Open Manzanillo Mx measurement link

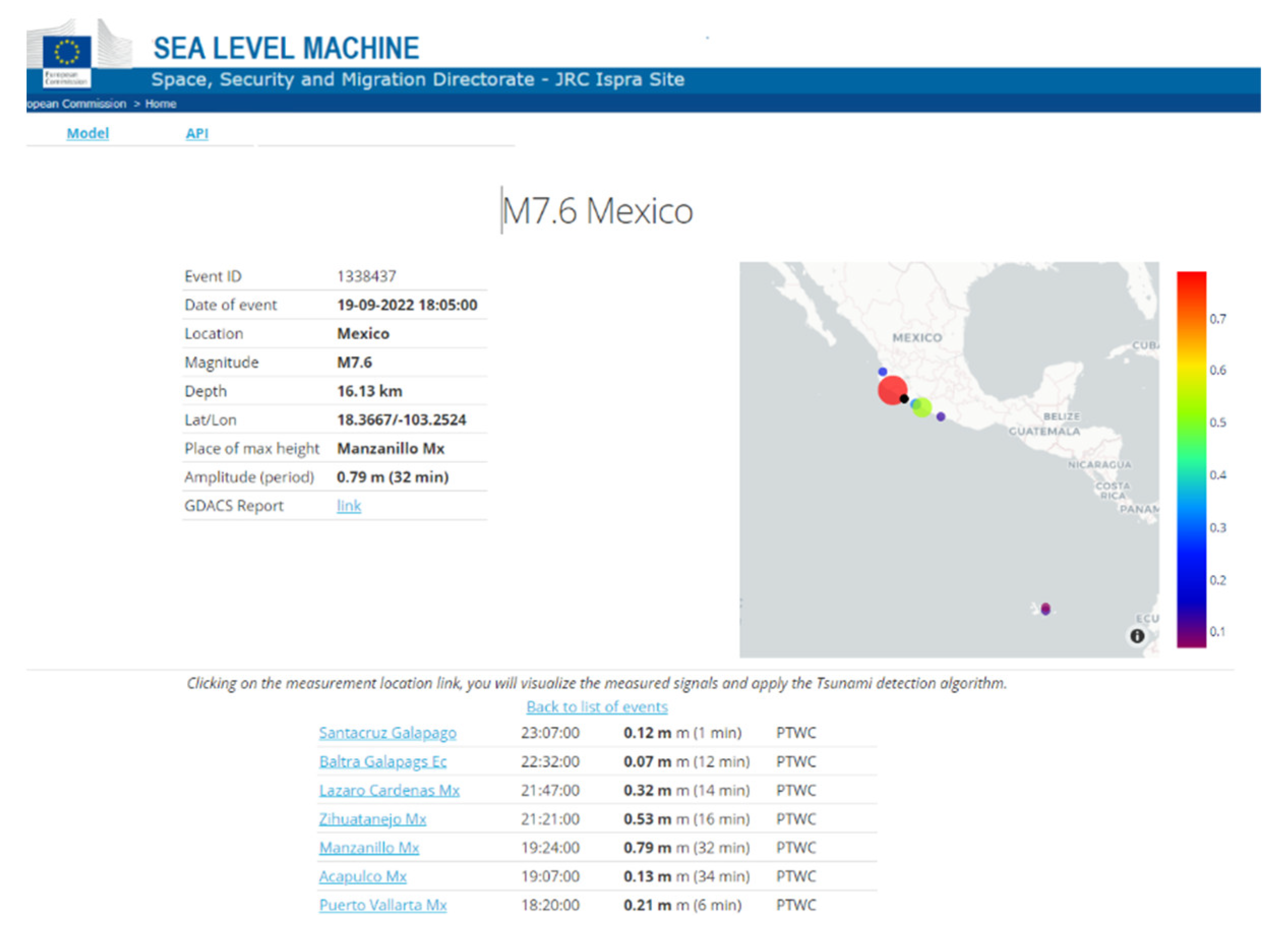click(x=369, y=848)
